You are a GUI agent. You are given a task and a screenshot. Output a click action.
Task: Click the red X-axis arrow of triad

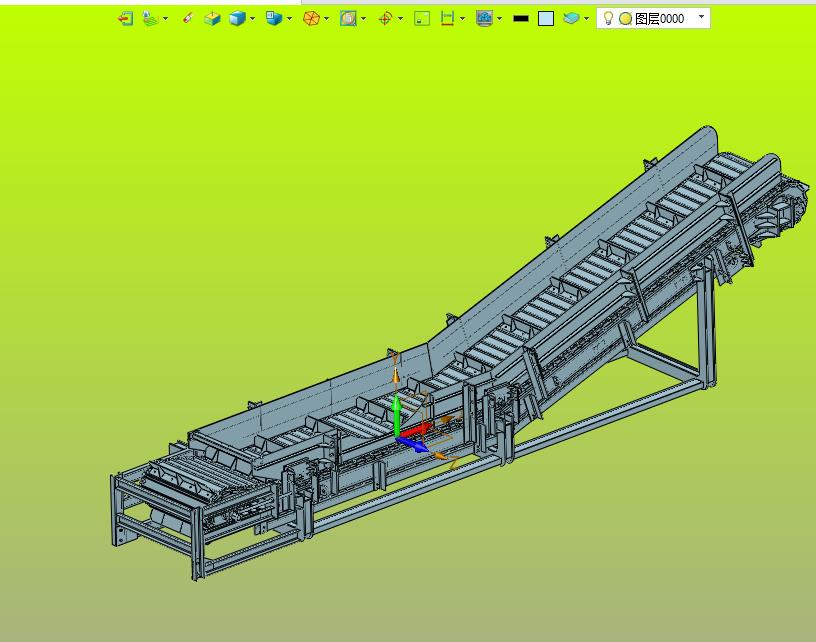(416, 430)
